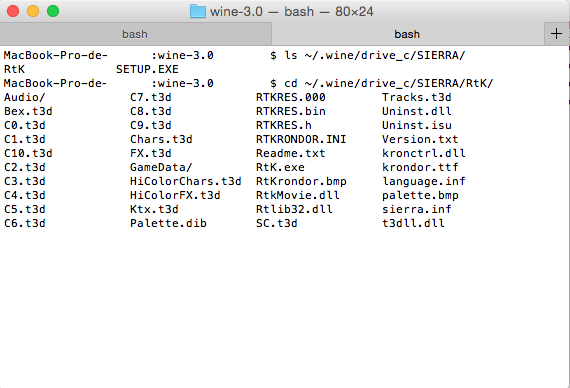Click the C1.t3d file name
Screen dimensions: 570x388
(x=25, y=139)
